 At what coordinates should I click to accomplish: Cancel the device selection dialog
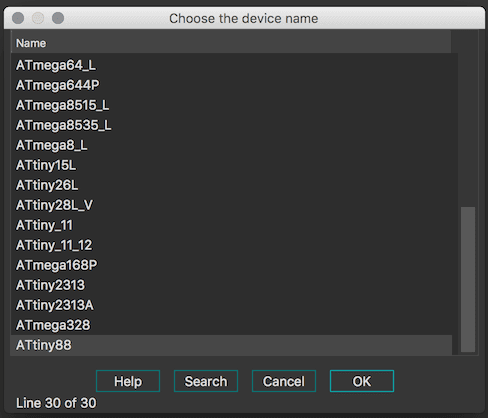(x=284, y=381)
